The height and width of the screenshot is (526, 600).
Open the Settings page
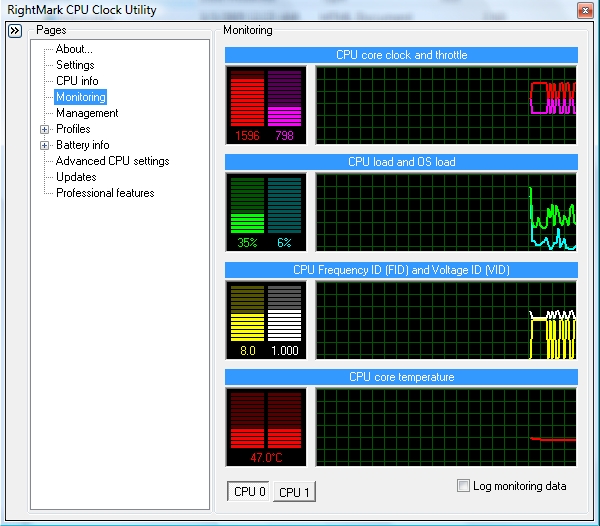[x=75, y=65]
